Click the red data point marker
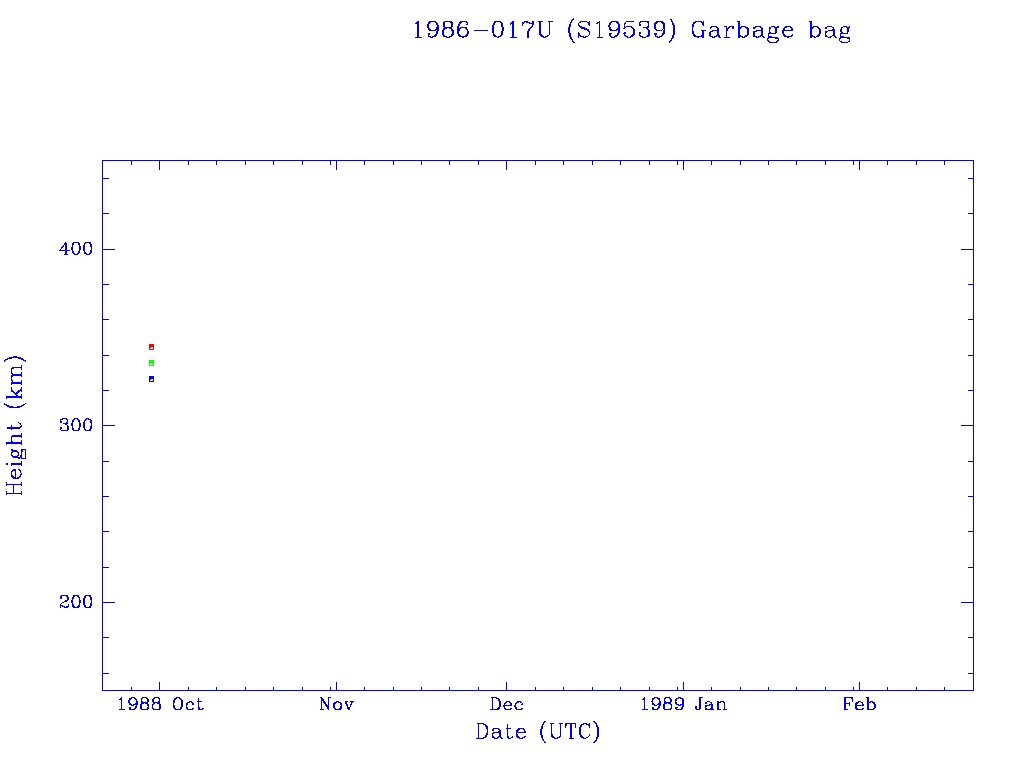This screenshot has height=768, width=1024. 151,347
